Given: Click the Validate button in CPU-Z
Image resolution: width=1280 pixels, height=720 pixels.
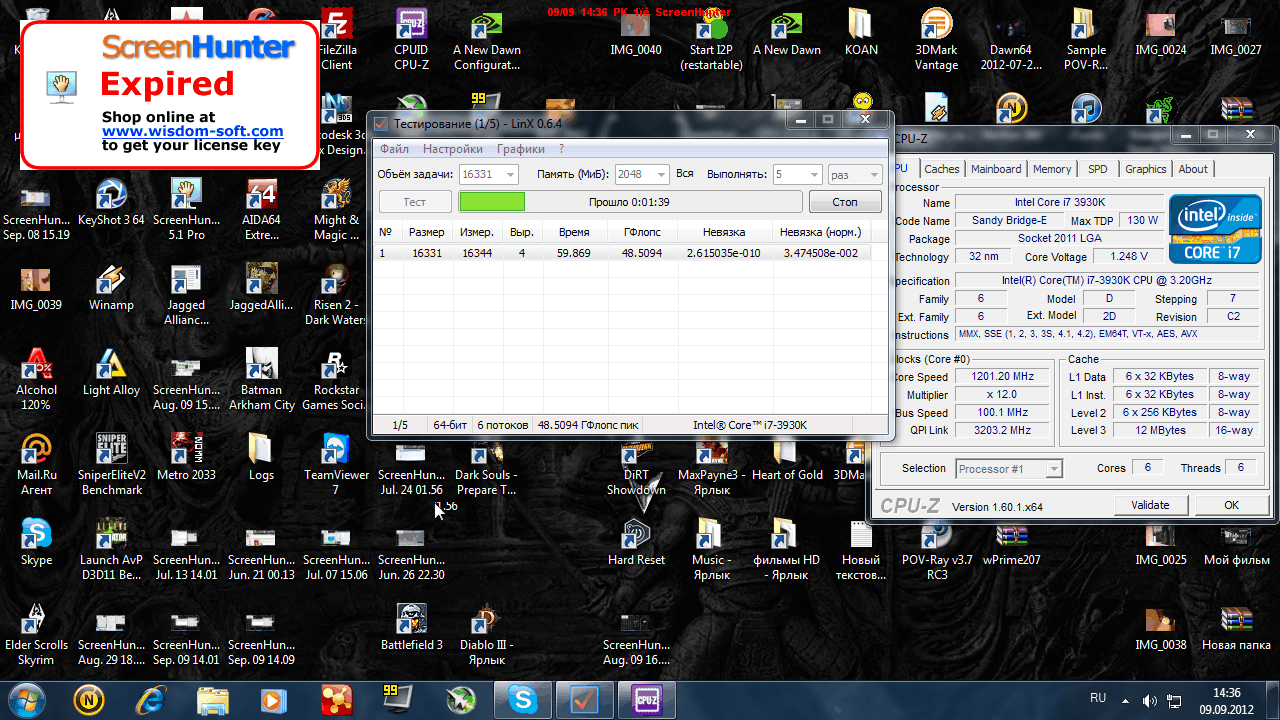Looking at the screenshot, I should click(1150, 505).
